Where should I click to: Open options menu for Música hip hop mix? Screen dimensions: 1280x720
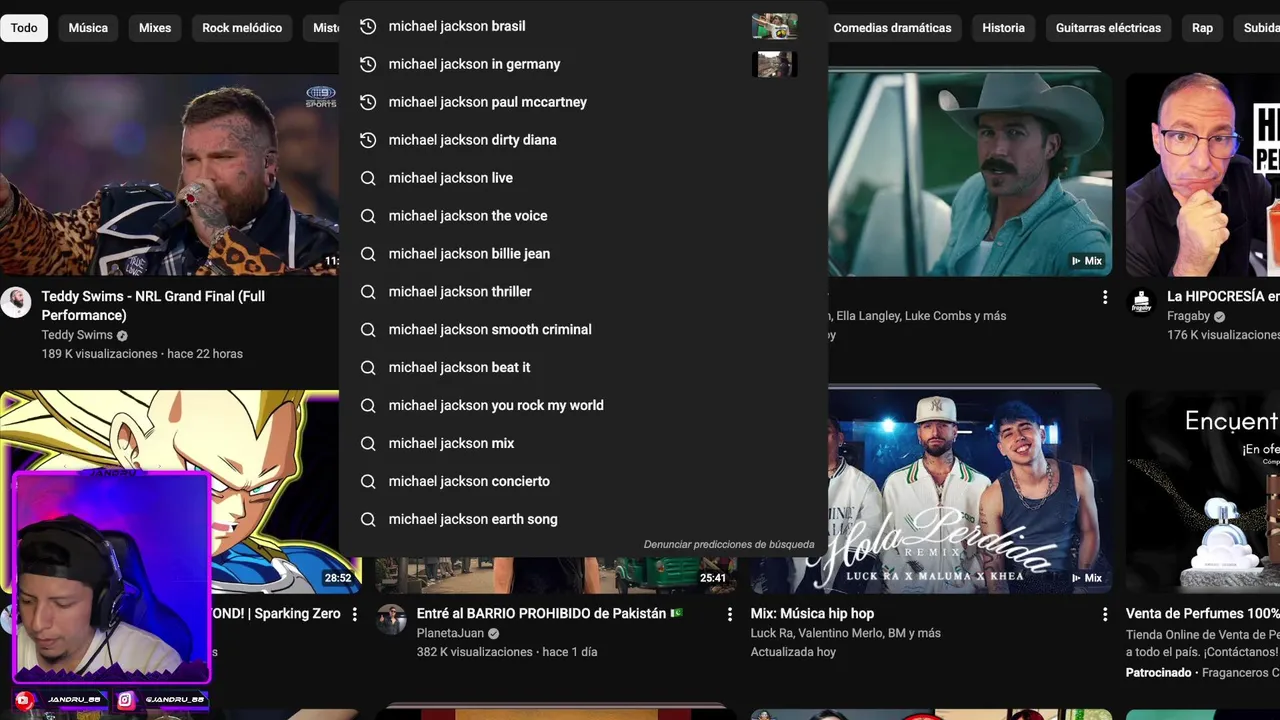click(x=1105, y=614)
